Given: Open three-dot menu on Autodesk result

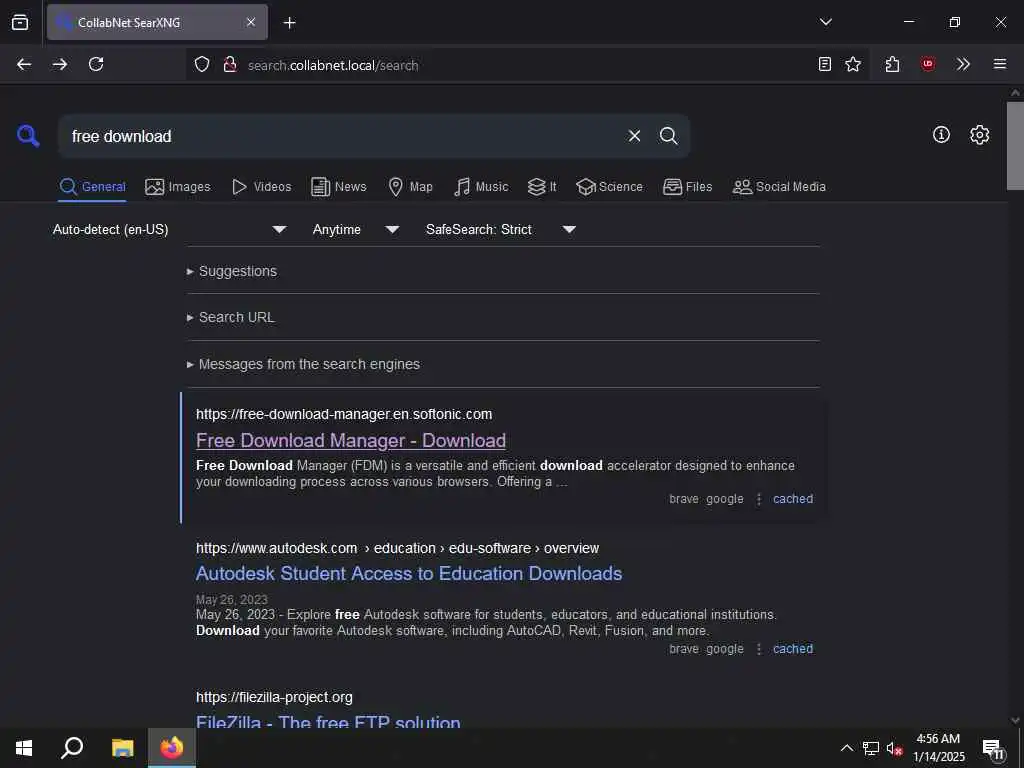Looking at the screenshot, I should (x=759, y=648).
